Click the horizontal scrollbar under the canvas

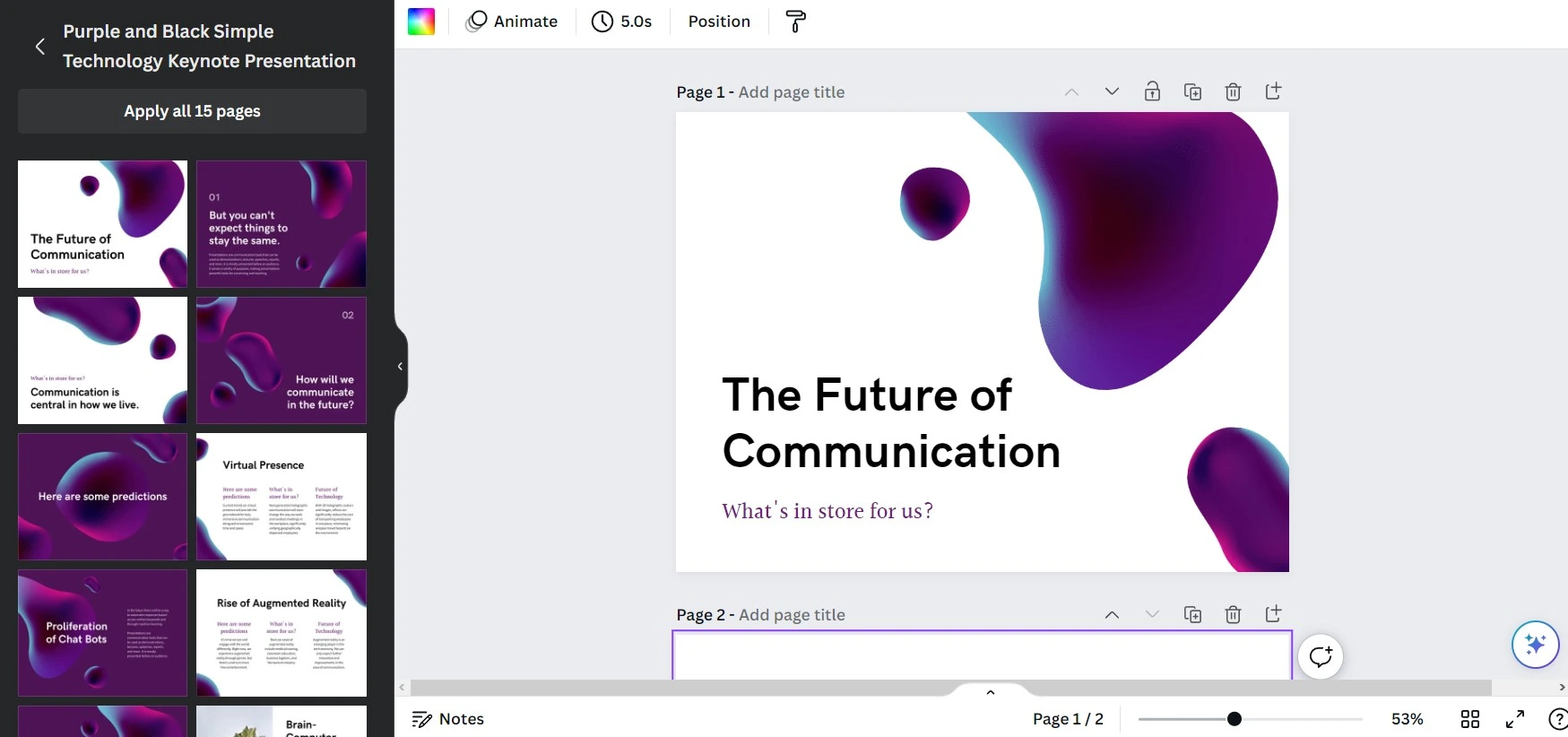tap(950, 688)
